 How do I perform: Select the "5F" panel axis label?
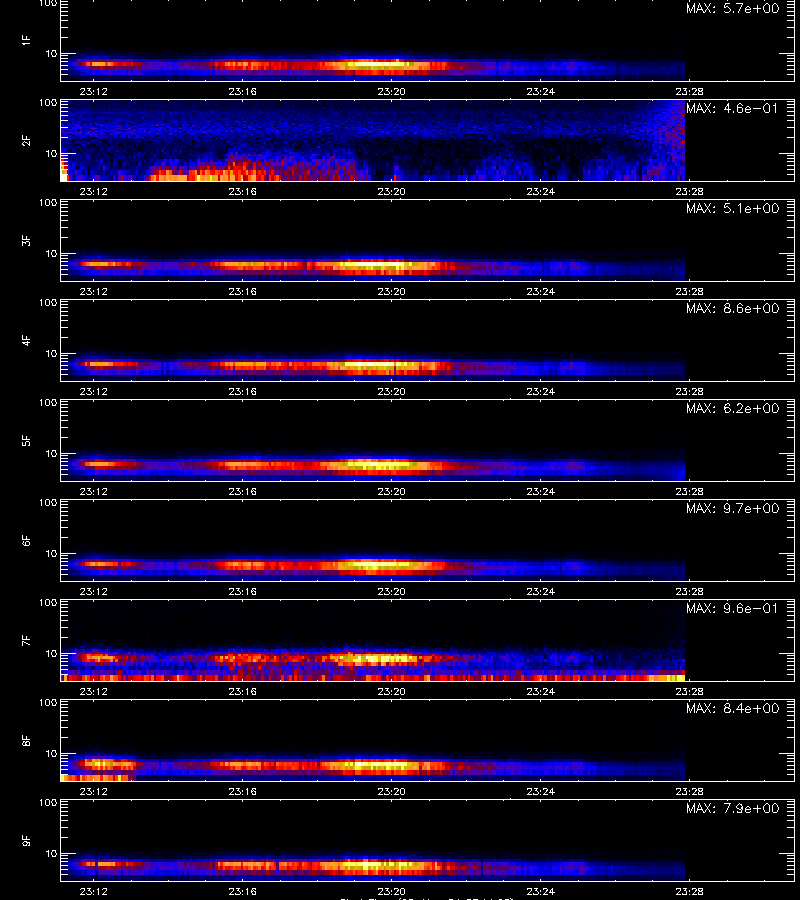click(26, 440)
